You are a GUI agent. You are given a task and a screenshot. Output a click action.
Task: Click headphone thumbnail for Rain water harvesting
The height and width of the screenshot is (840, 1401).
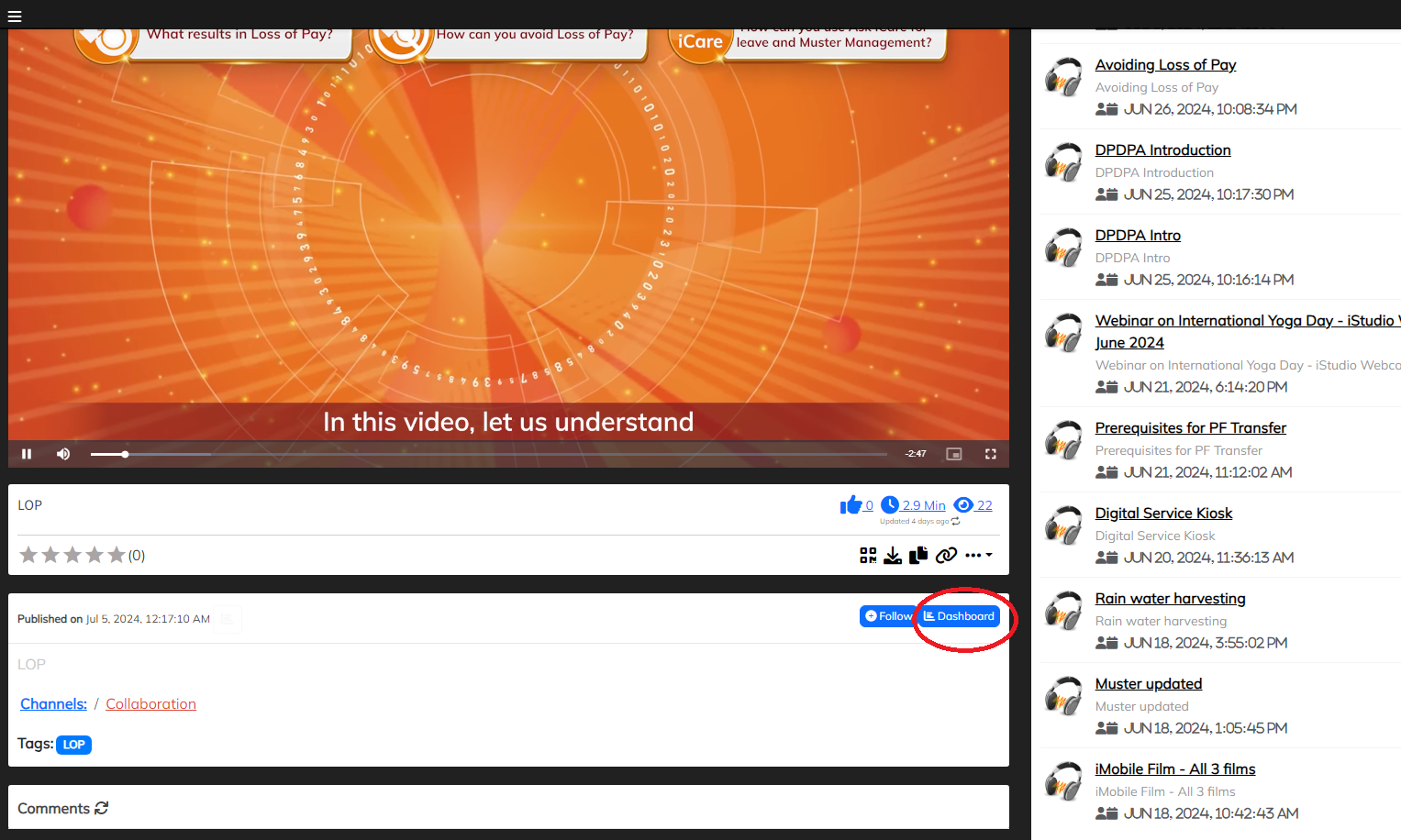point(1064,611)
